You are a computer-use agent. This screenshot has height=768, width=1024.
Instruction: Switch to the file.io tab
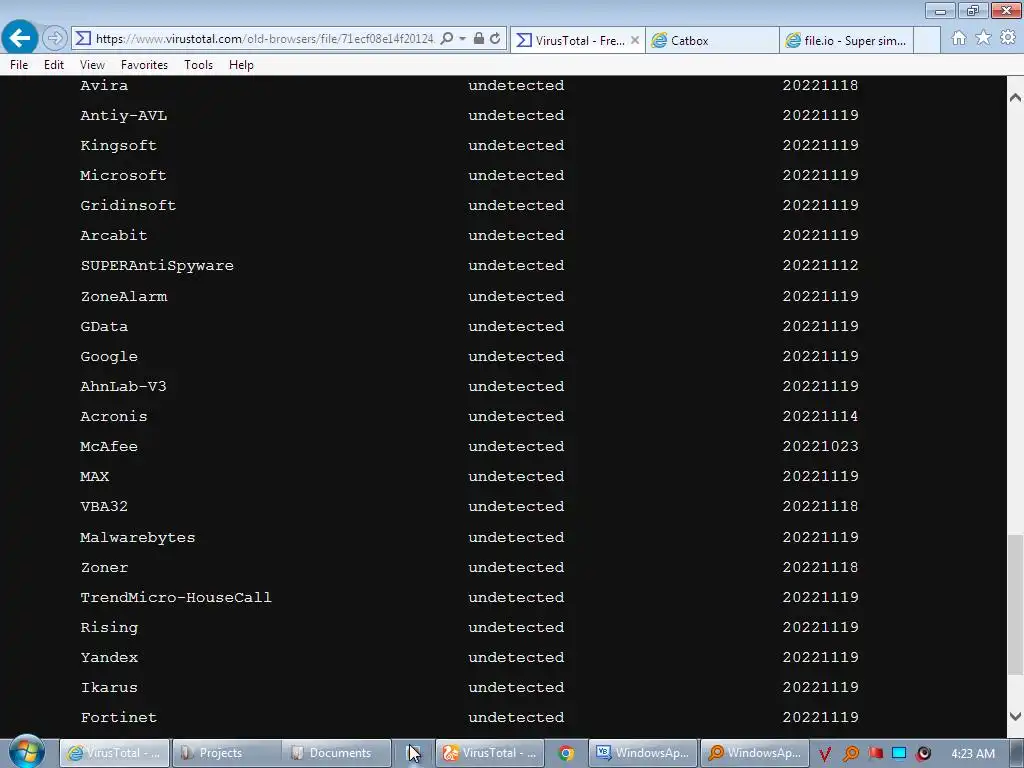846,40
